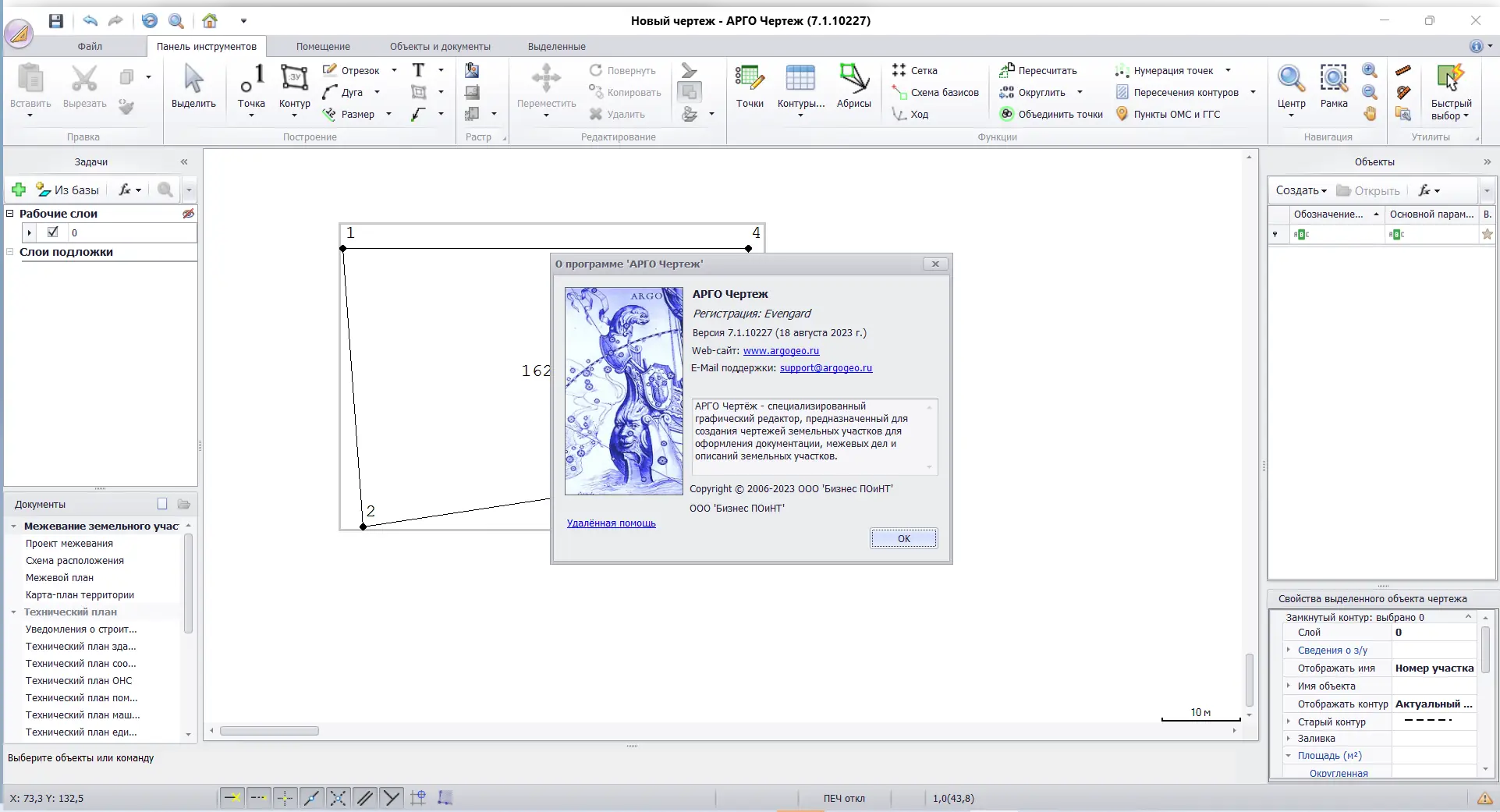Open the Округлить dropdown arrow
Image resolution: width=1500 pixels, height=812 pixels.
click(1080, 92)
